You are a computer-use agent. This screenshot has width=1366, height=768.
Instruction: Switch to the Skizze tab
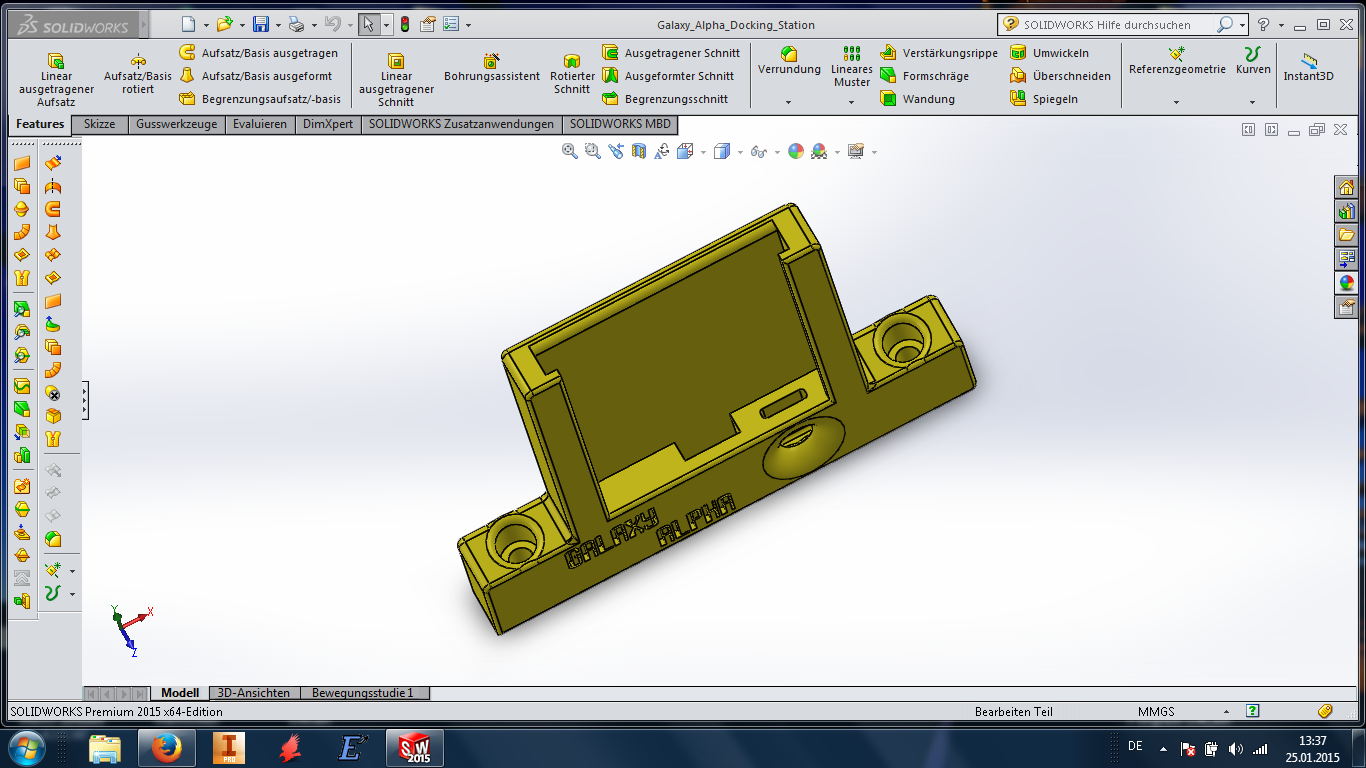point(99,125)
